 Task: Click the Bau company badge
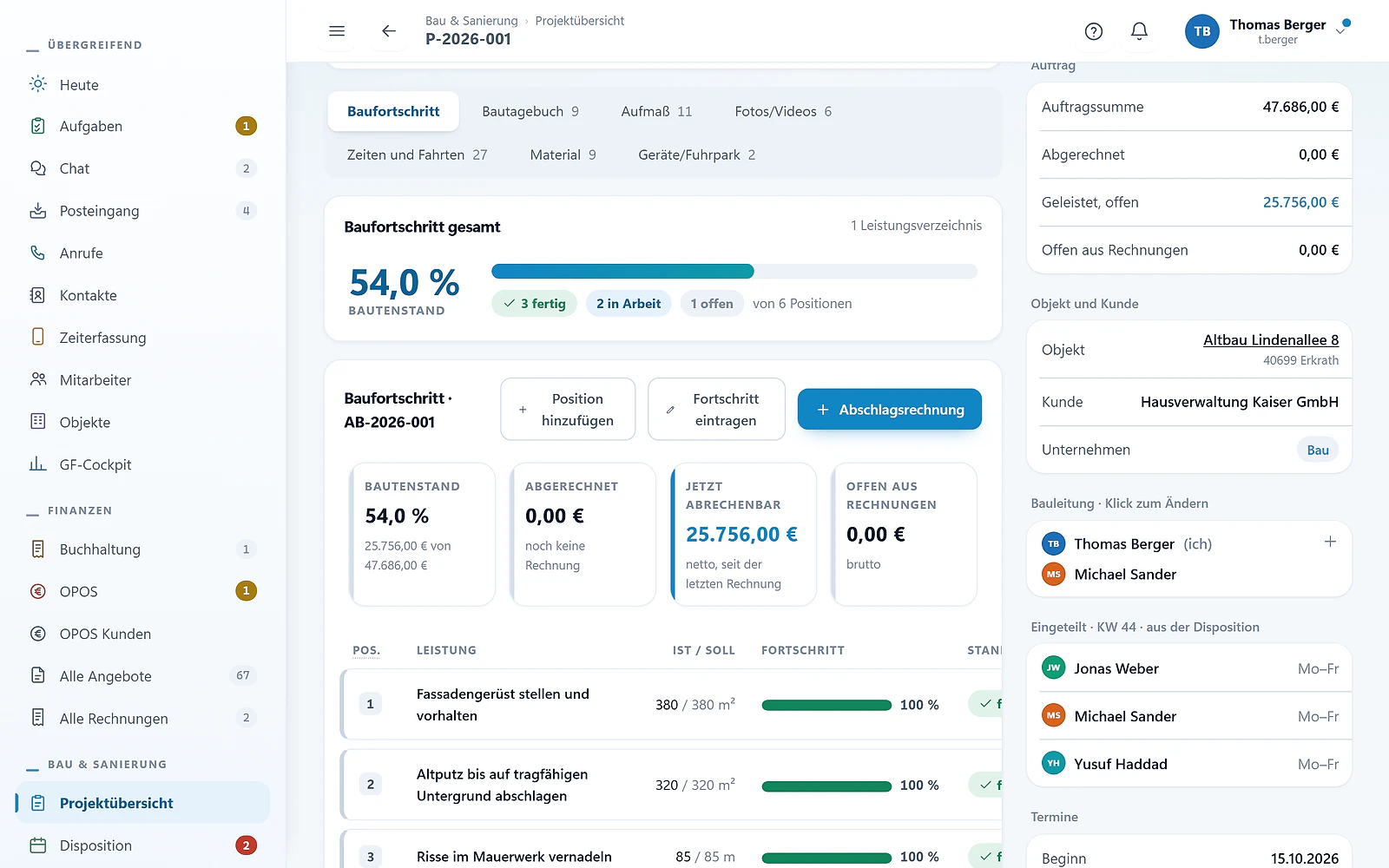tap(1318, 450)
